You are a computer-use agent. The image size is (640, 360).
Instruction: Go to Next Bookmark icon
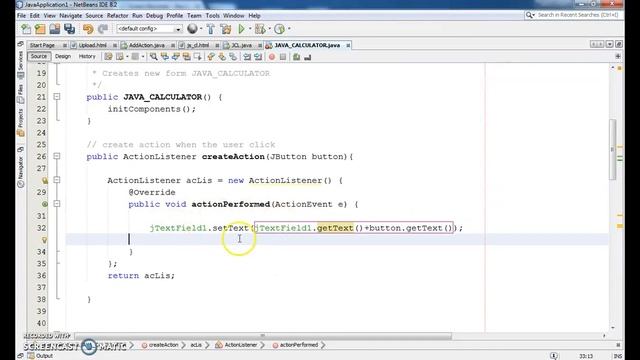pyautogui.click(x=222, y=57)
